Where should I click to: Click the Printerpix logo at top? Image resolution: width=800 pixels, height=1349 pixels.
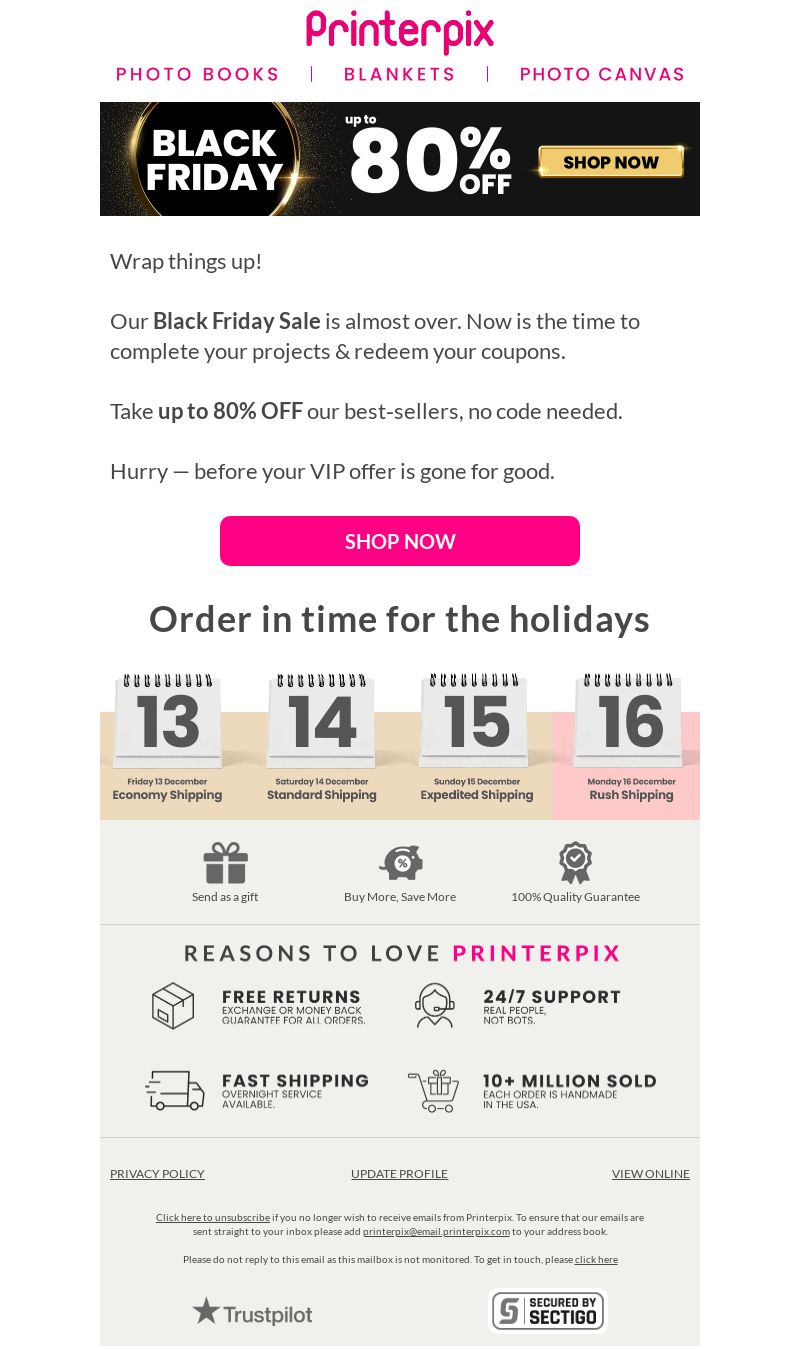click(400, 32)
